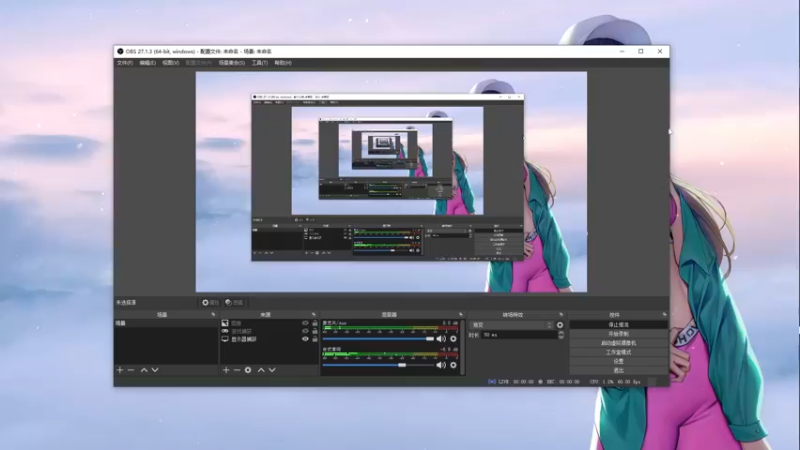Screen dimensions: 800x450
Task: Adjust Mic/Aux volume slider
Action: (x=378, y=339)
